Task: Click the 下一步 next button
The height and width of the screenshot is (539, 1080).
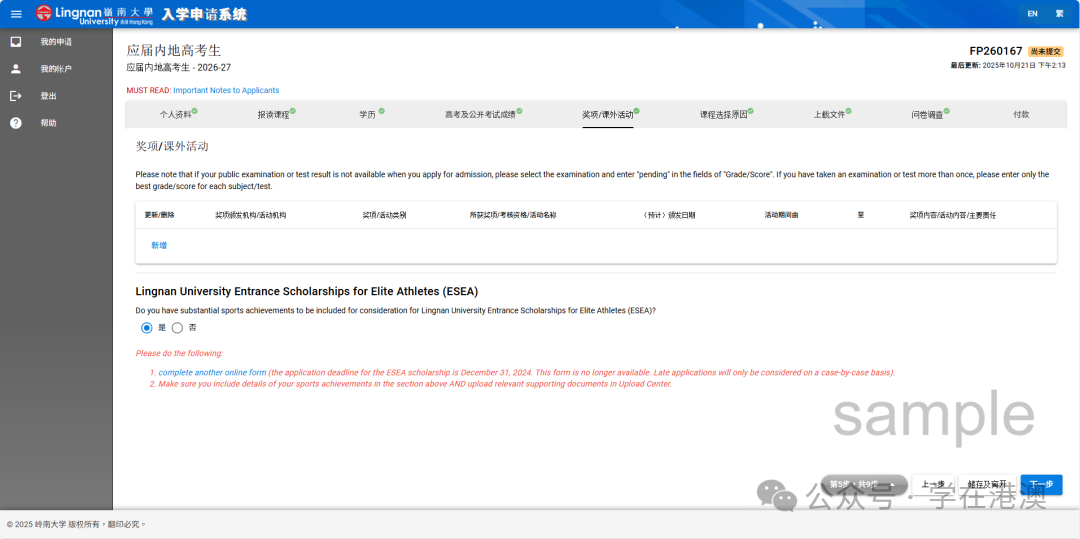Action: pyautogui.click(x=1041, y=484)
